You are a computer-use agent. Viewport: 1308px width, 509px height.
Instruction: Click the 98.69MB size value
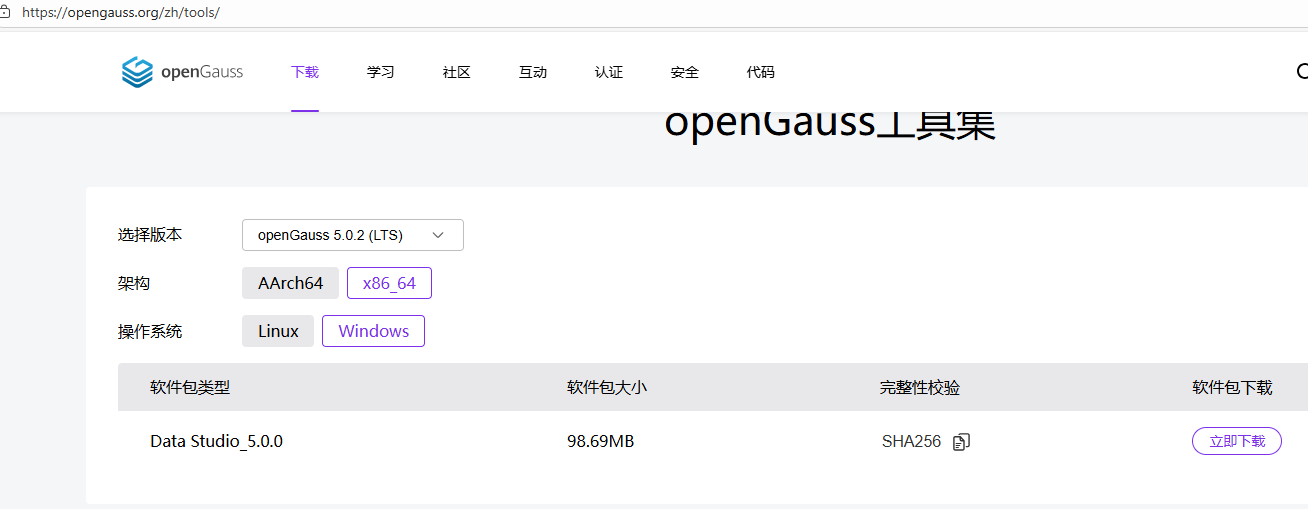point(601,441)
